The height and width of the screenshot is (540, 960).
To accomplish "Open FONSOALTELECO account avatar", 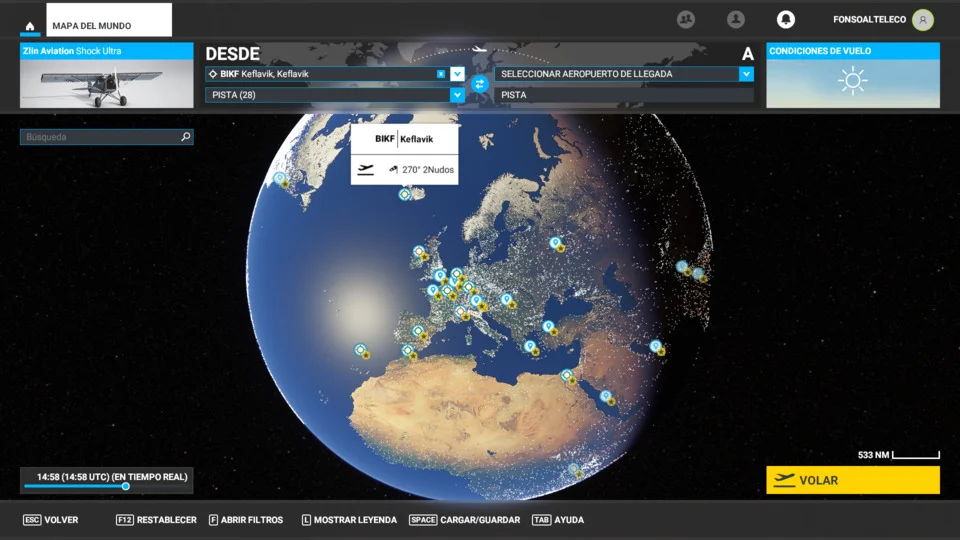I will 923,20.
